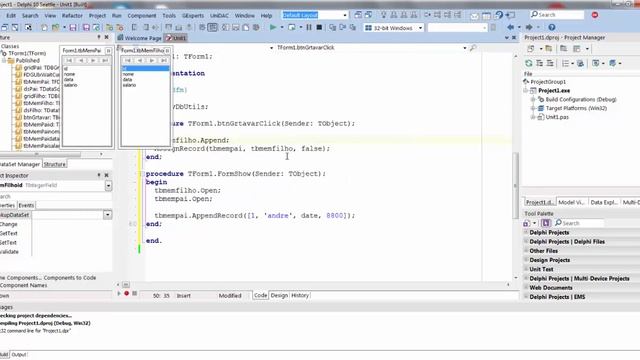This screenshot has height=360, width=640.
Task: Expand Target Platforms (Win32) node
Action: (x=533, y=108)
